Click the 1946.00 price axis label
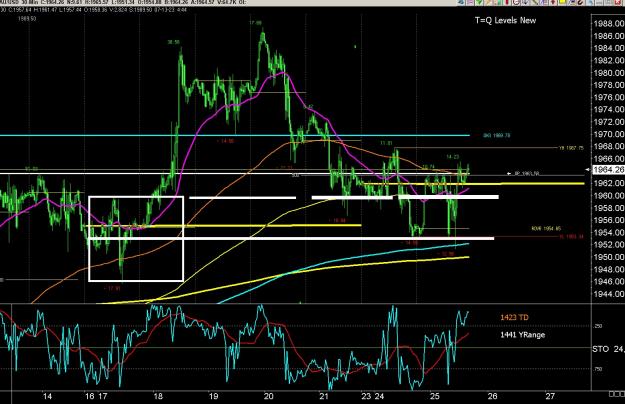Image resolution: width=625 pixels, height=404 pixels. 609,281
